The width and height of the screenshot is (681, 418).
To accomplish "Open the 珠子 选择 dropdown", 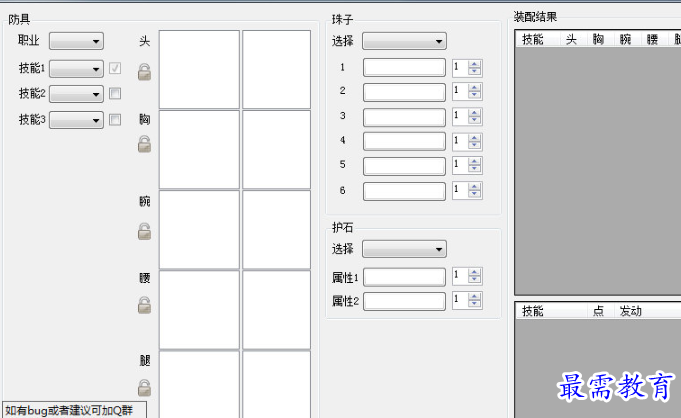I will (404, 41).
